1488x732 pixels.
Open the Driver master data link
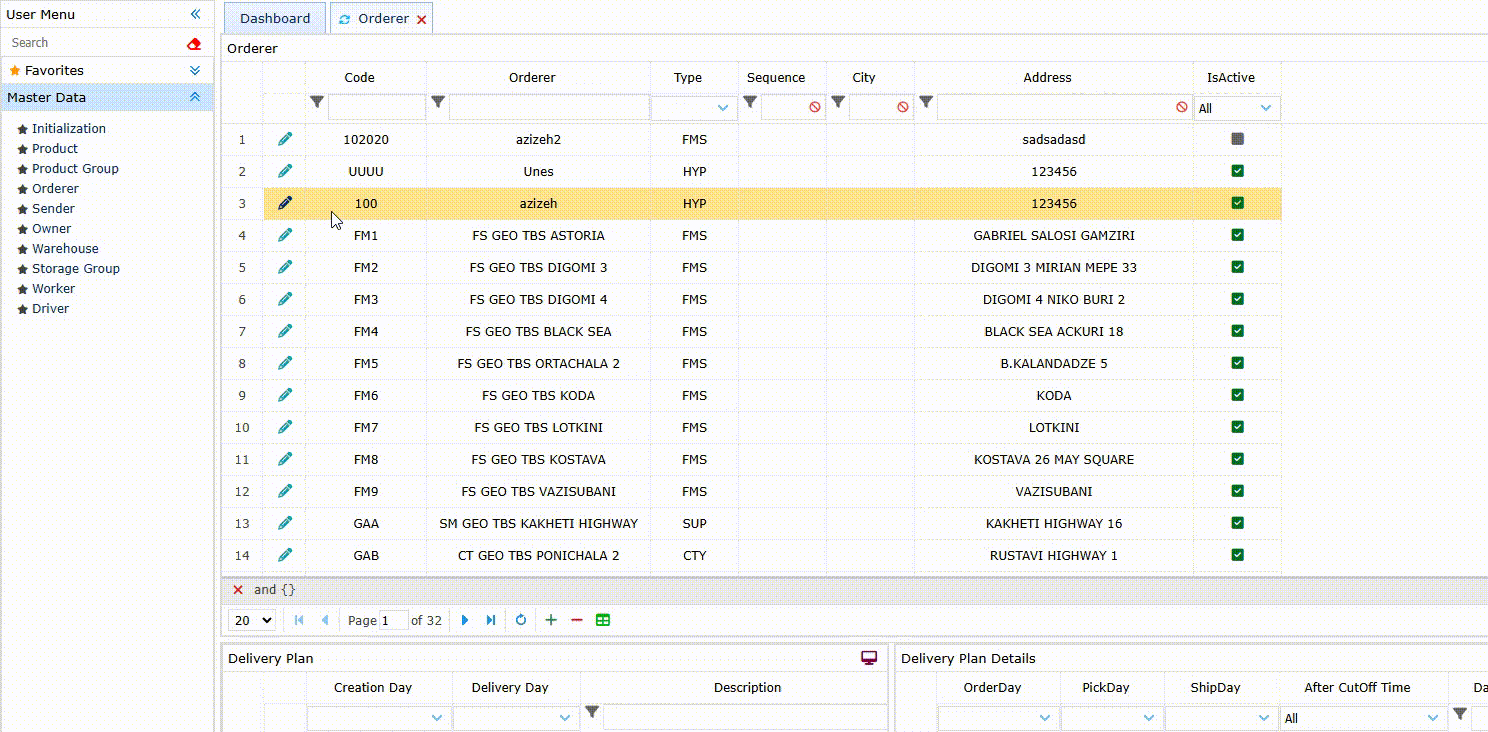tap(52, 308)
